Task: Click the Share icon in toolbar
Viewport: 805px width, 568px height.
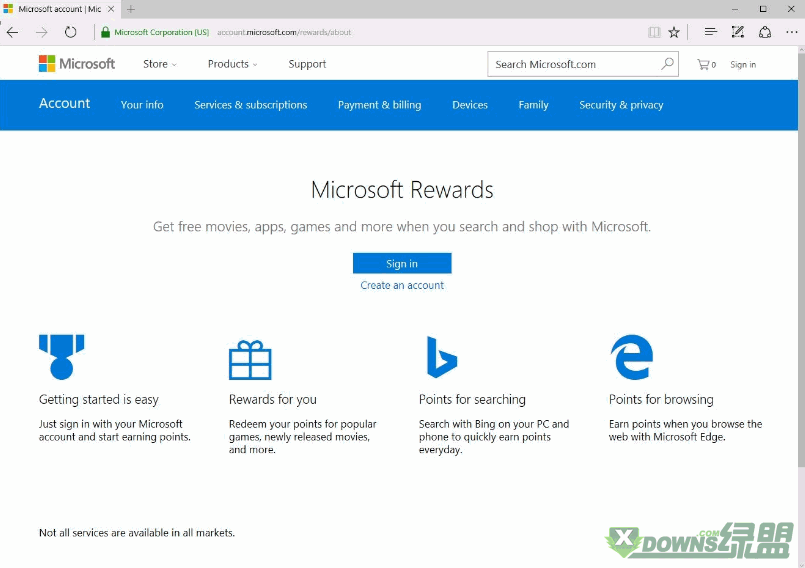Action: pyautogui.click(x=765, y=32)
